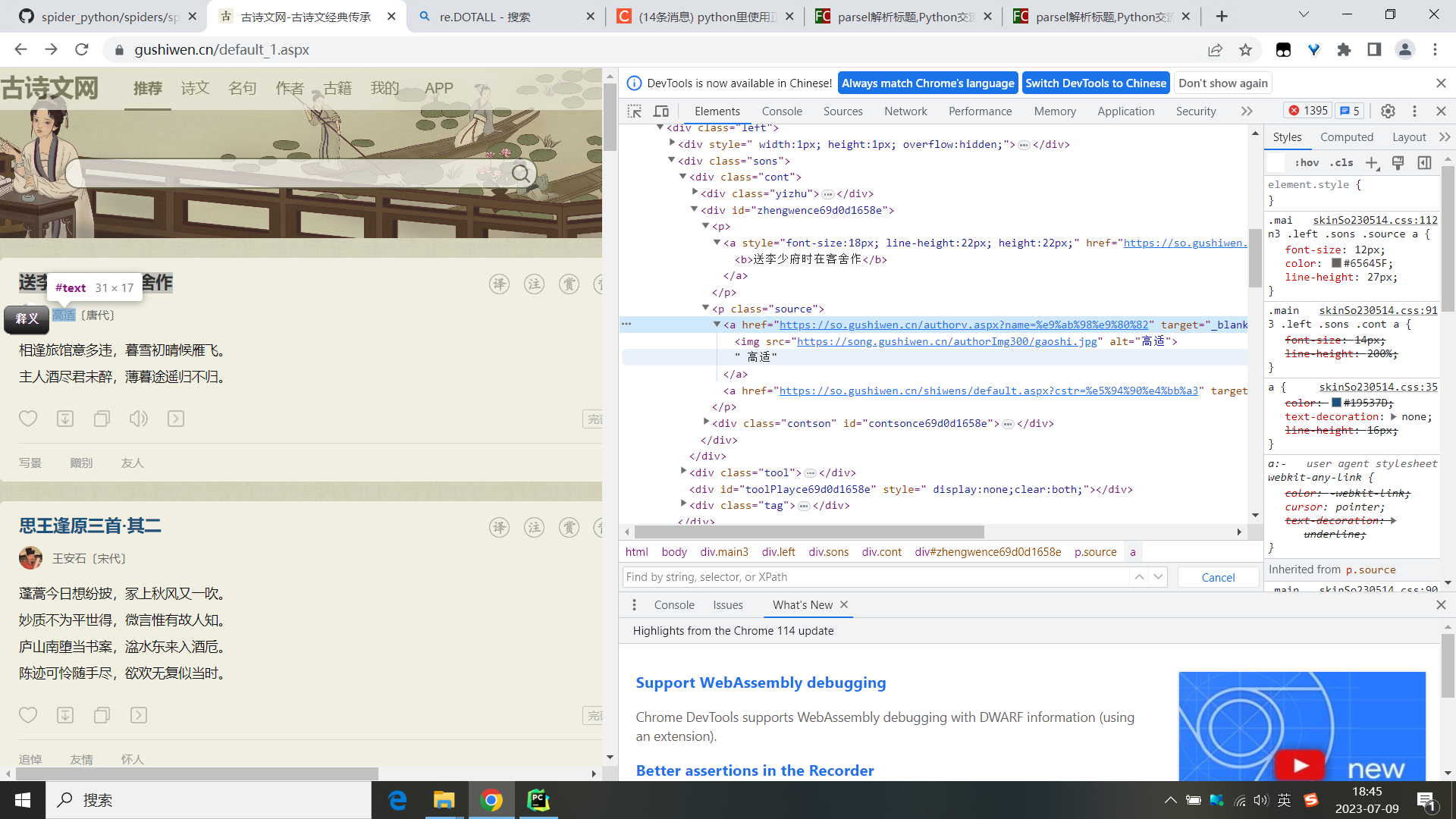Toggle the computed styles sidebar icon
1456x819 pixels.
pyautogui.click(x=1425, y=163)
